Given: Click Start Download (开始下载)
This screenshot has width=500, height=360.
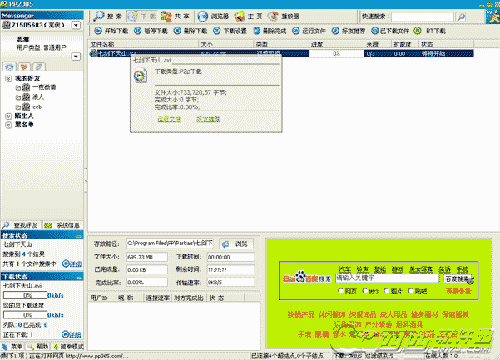Looking at the screenshot, I should pyautogui.click(x=111, y=31).
